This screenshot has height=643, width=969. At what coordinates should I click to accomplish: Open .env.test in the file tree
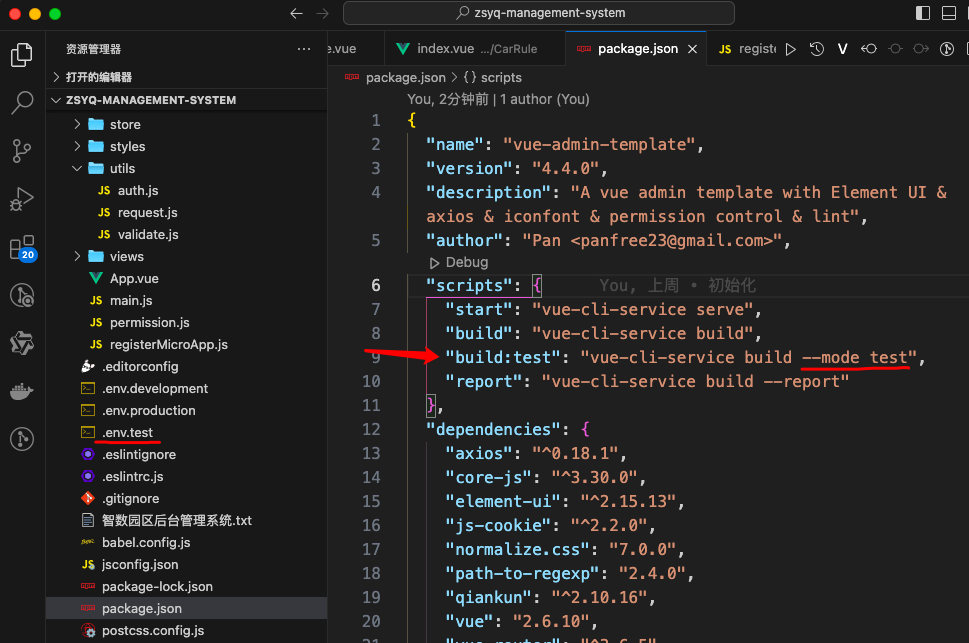[187, 432]
